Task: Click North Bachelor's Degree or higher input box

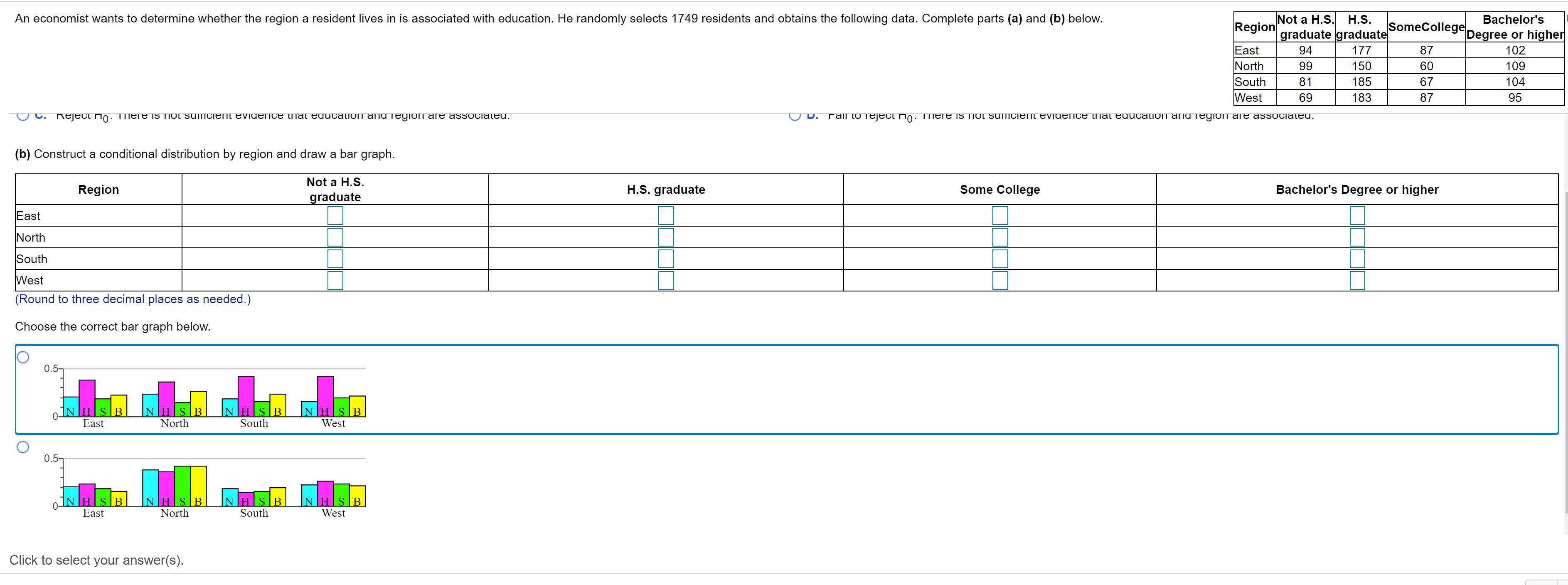Action: pos(1357,237)
